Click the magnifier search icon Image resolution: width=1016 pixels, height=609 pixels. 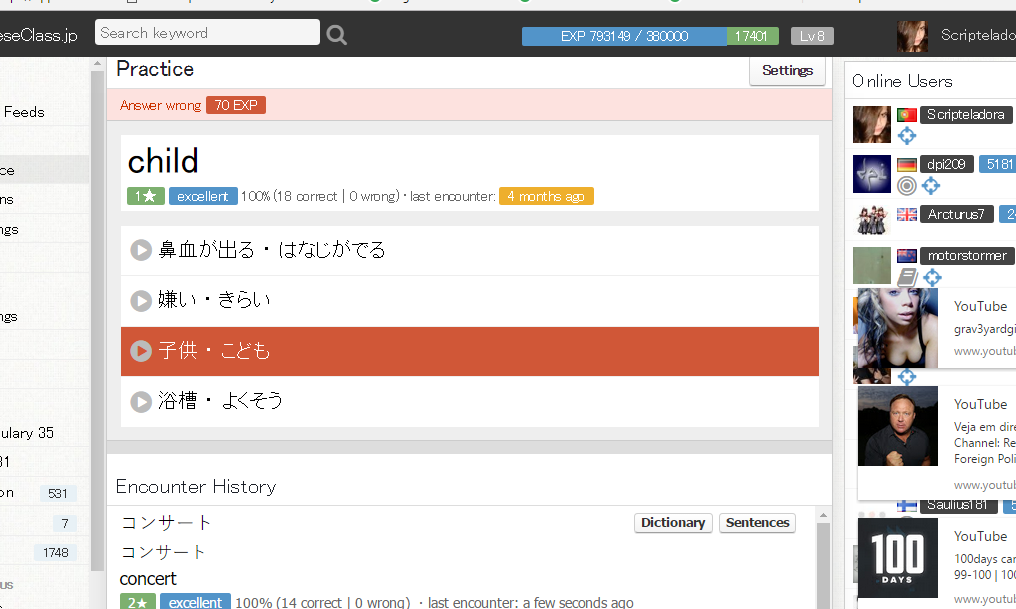[337, 36]
